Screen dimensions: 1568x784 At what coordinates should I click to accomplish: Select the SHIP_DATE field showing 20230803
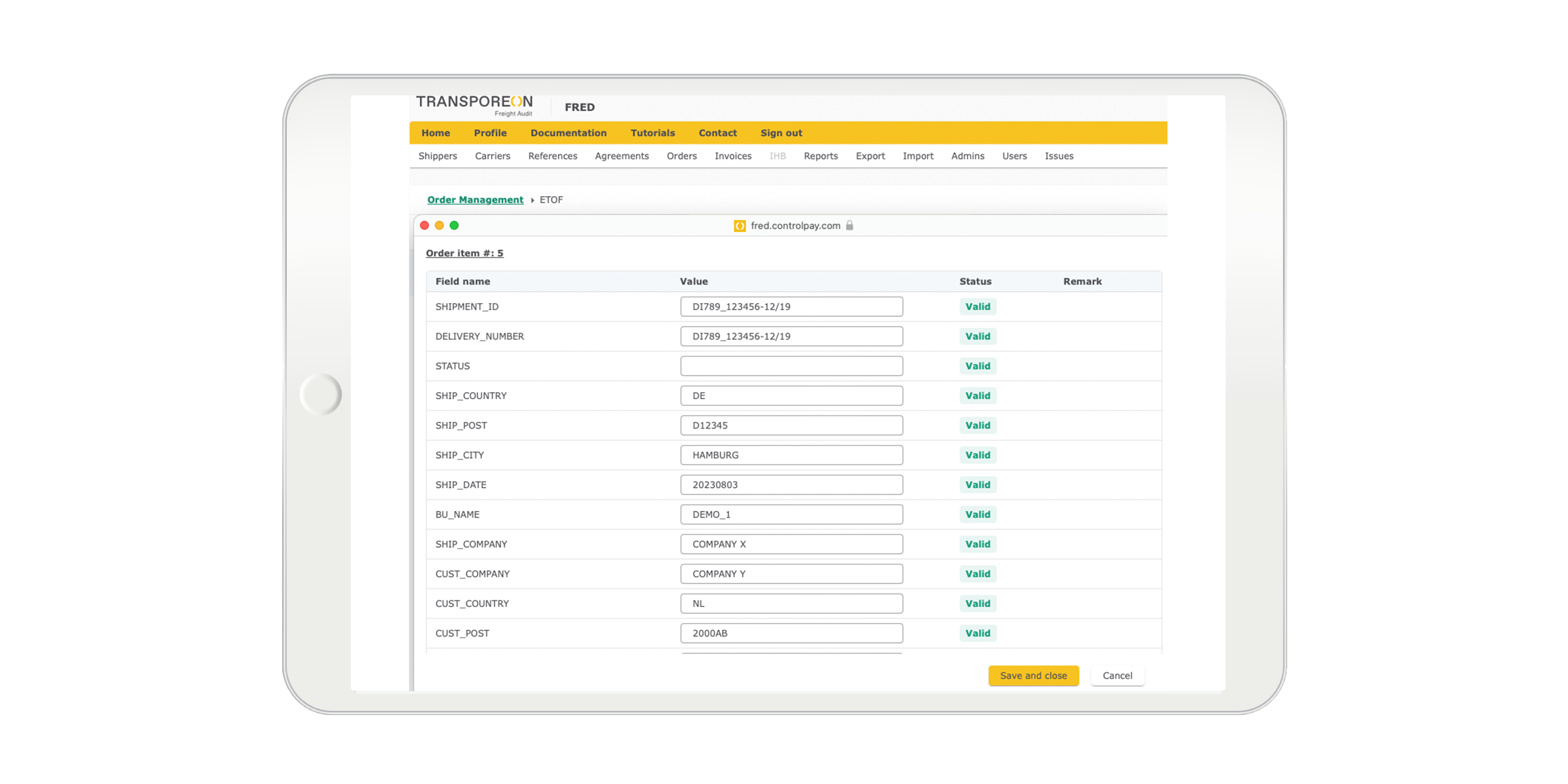[x=791, y=485]
